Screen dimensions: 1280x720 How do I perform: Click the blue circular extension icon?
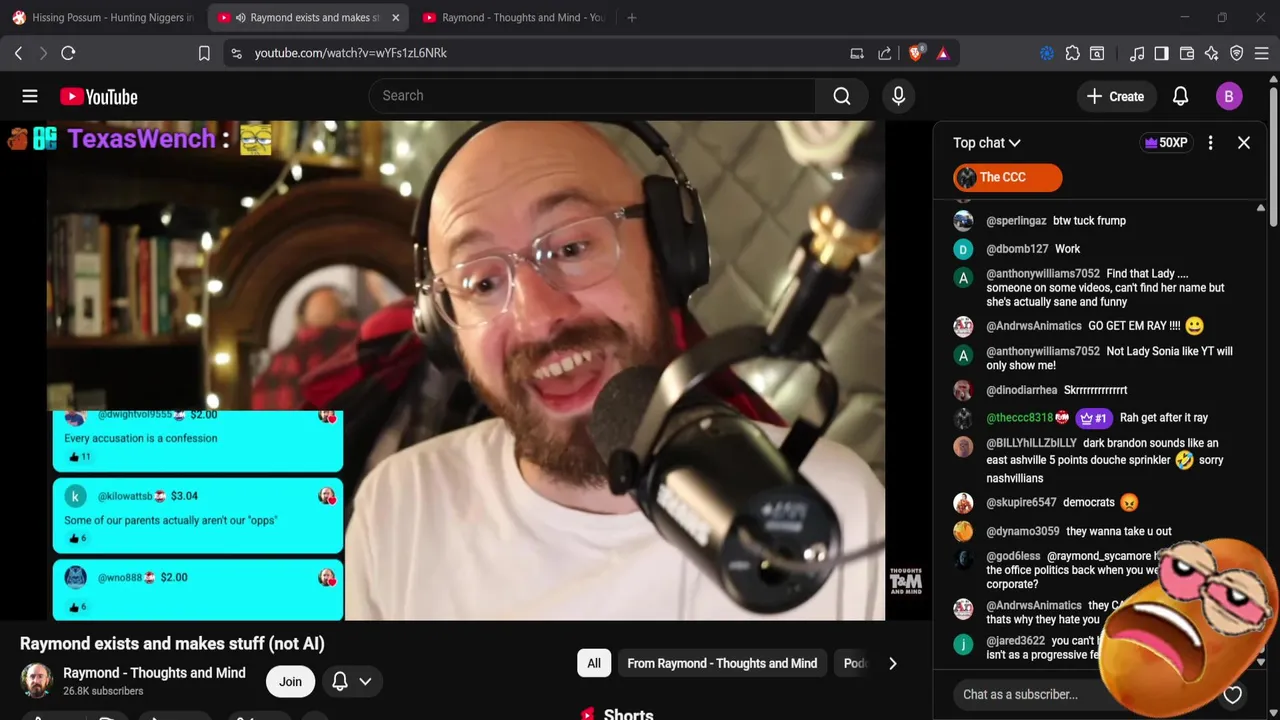[x=1047, y=53]
